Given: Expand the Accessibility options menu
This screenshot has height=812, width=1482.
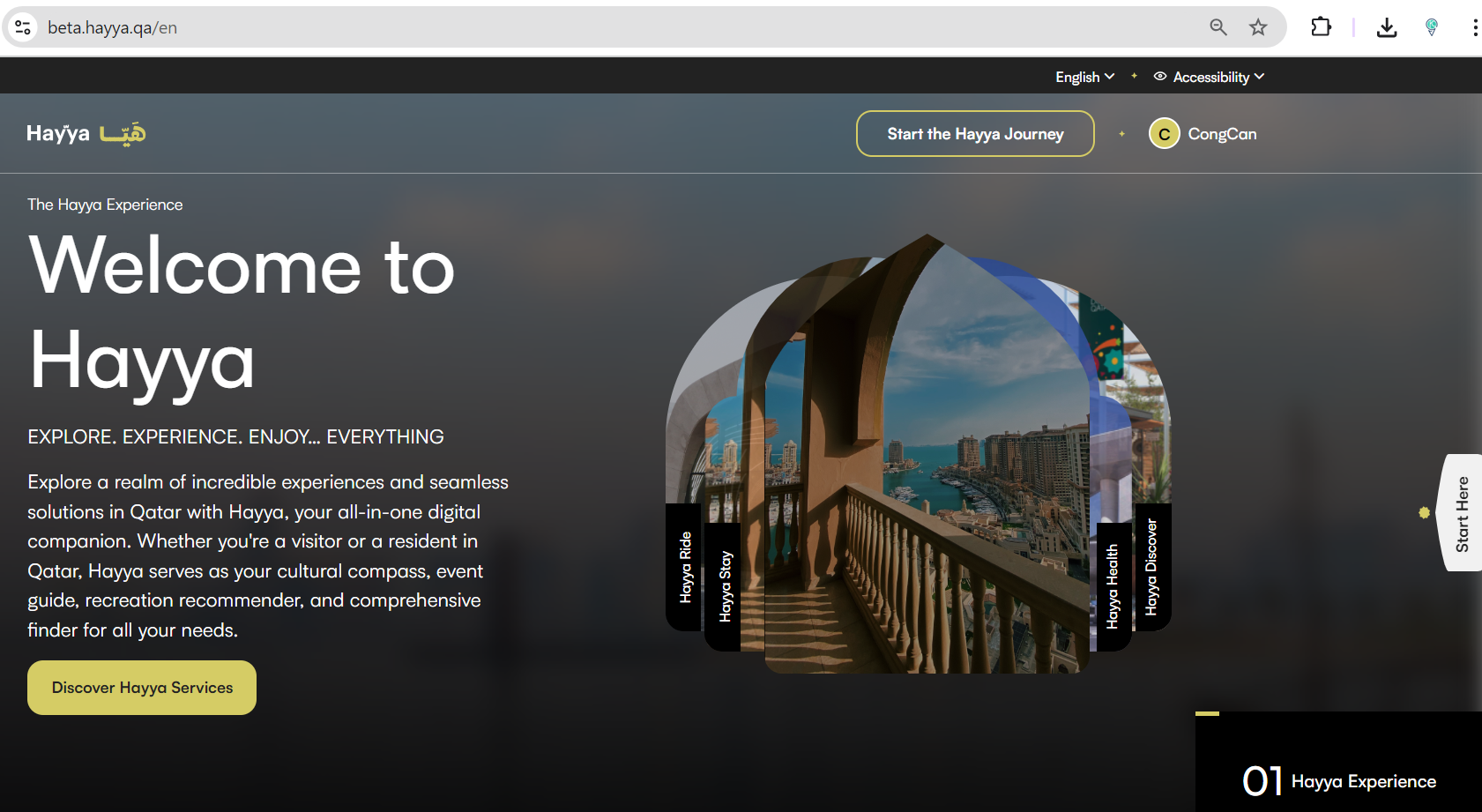Looking at the screenshot, I should [x=1218, y=77].
